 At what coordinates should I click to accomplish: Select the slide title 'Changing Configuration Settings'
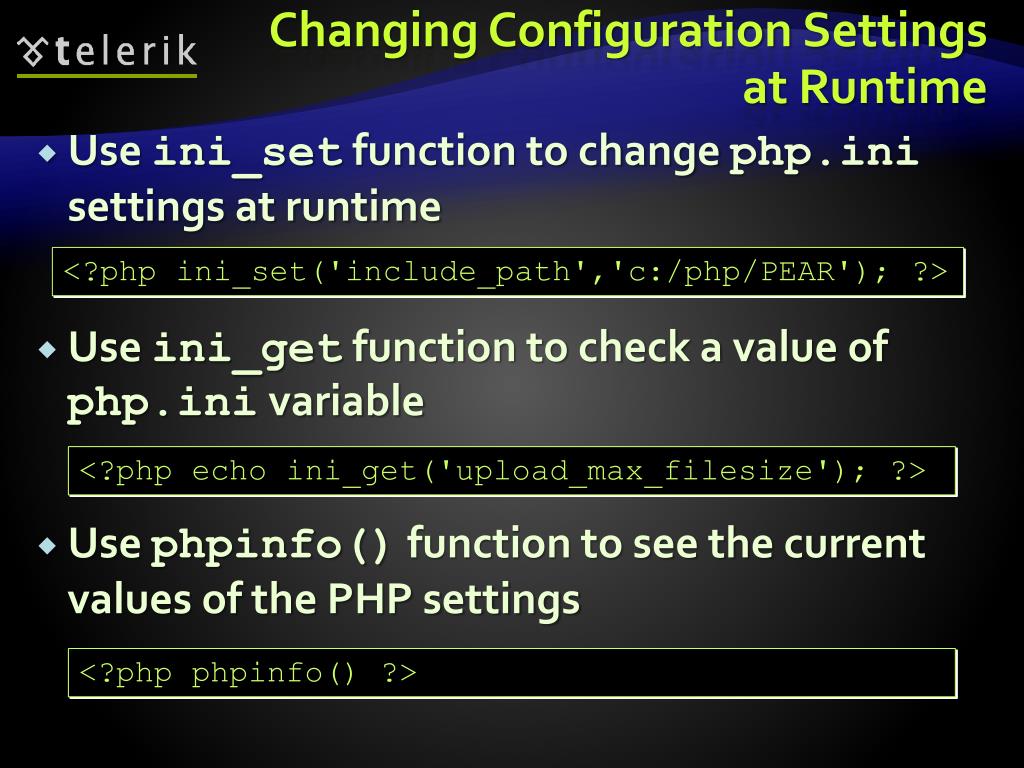pos(628,32)
